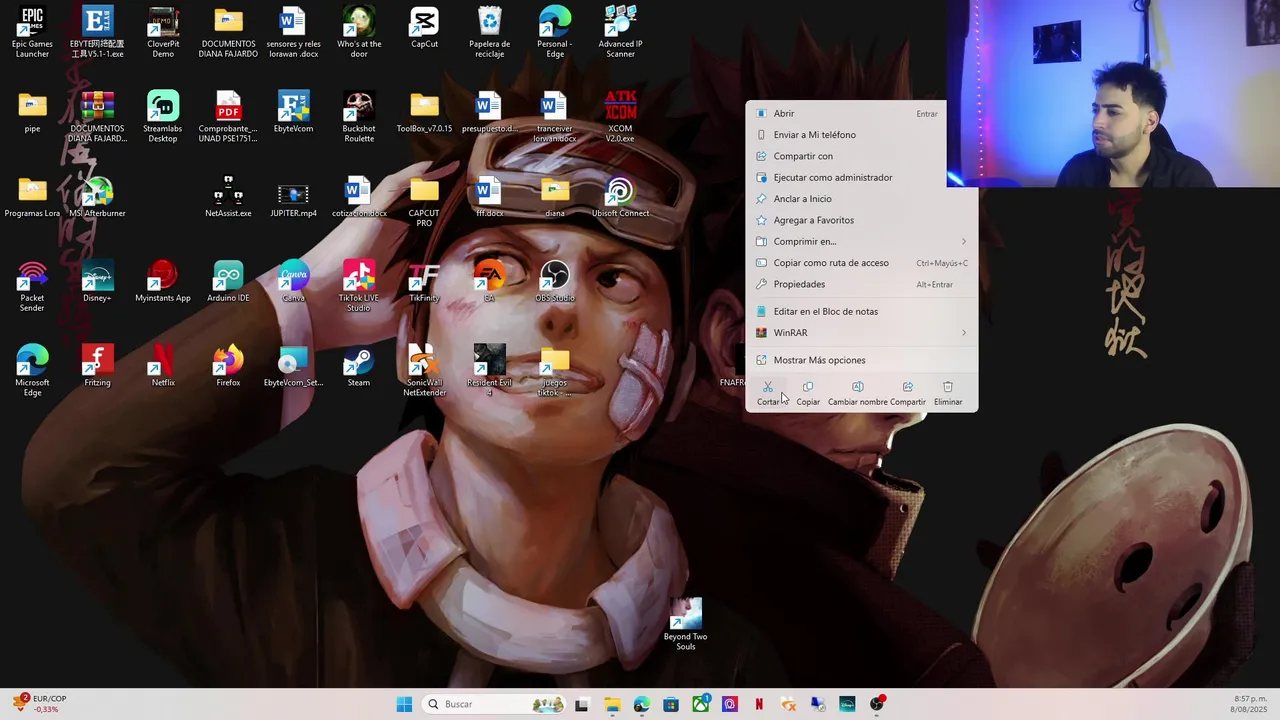Choose Agregar a Favoritos

[860, 220]
